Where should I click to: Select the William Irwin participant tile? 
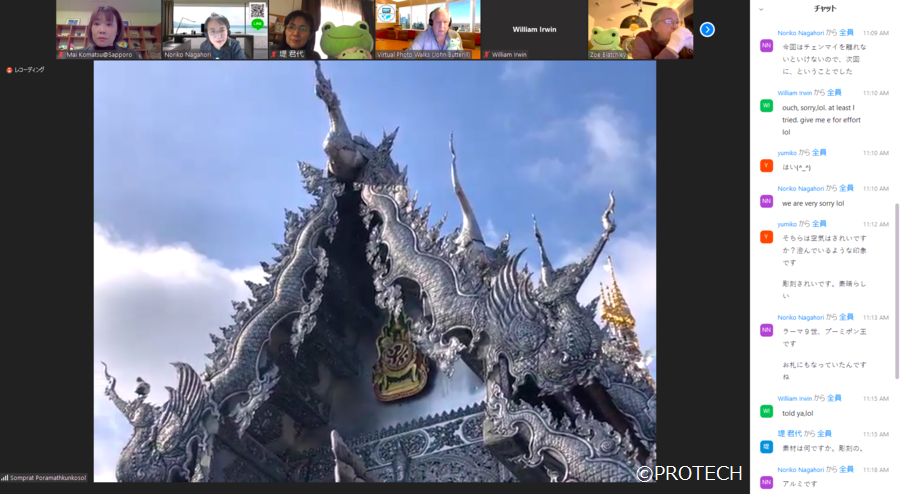pyautogui.click(x=532, y=29)
